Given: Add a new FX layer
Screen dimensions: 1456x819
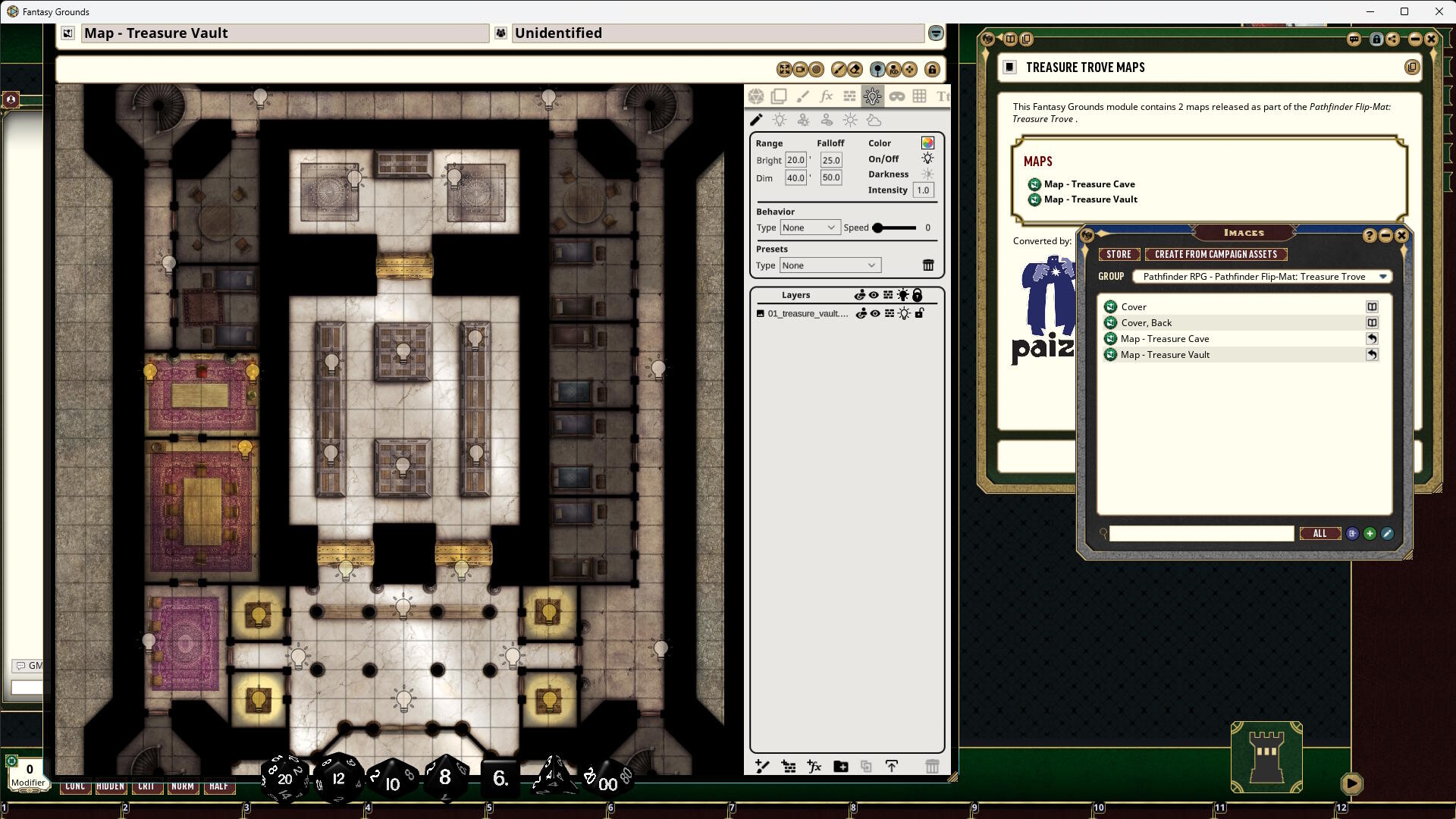Looking at the screenshot, I should pos(814,767).
